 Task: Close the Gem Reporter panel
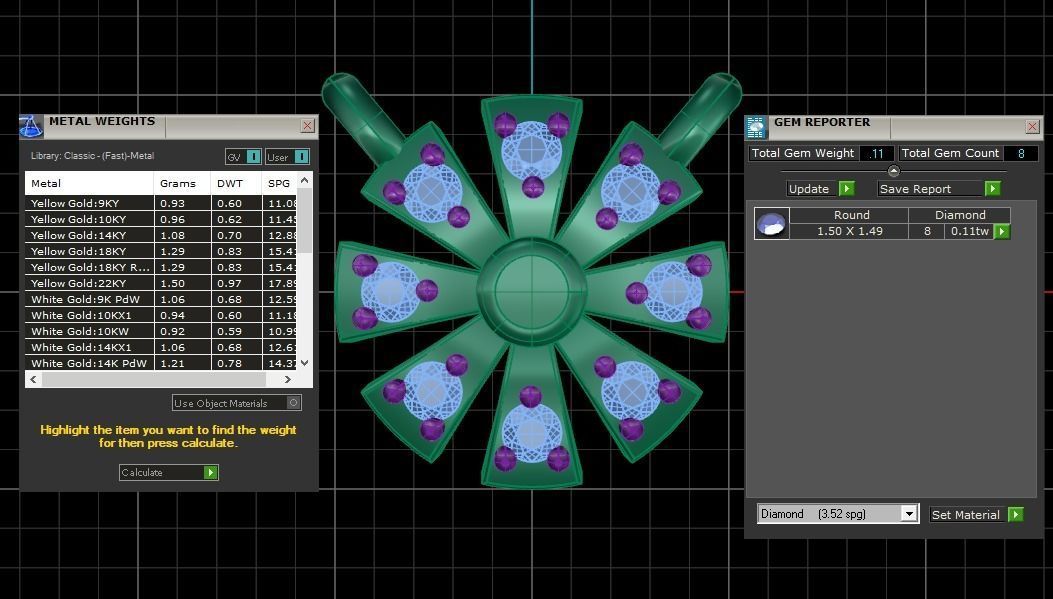[x=1033, y=126]
